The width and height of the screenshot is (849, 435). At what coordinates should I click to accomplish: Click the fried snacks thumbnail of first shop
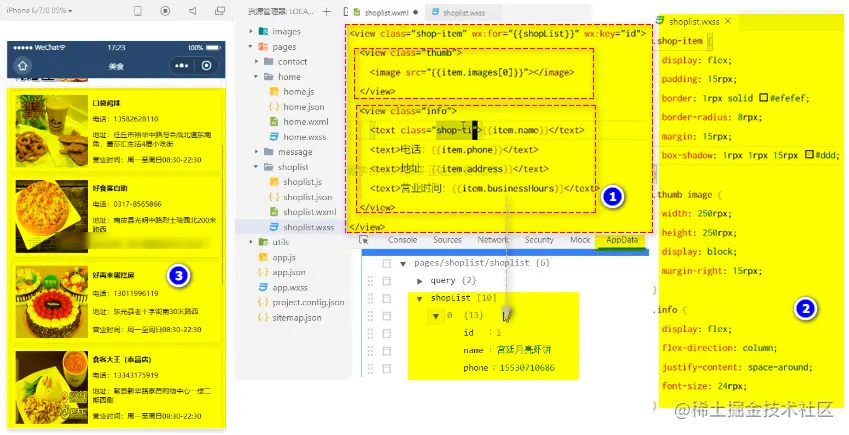point(52,131)
